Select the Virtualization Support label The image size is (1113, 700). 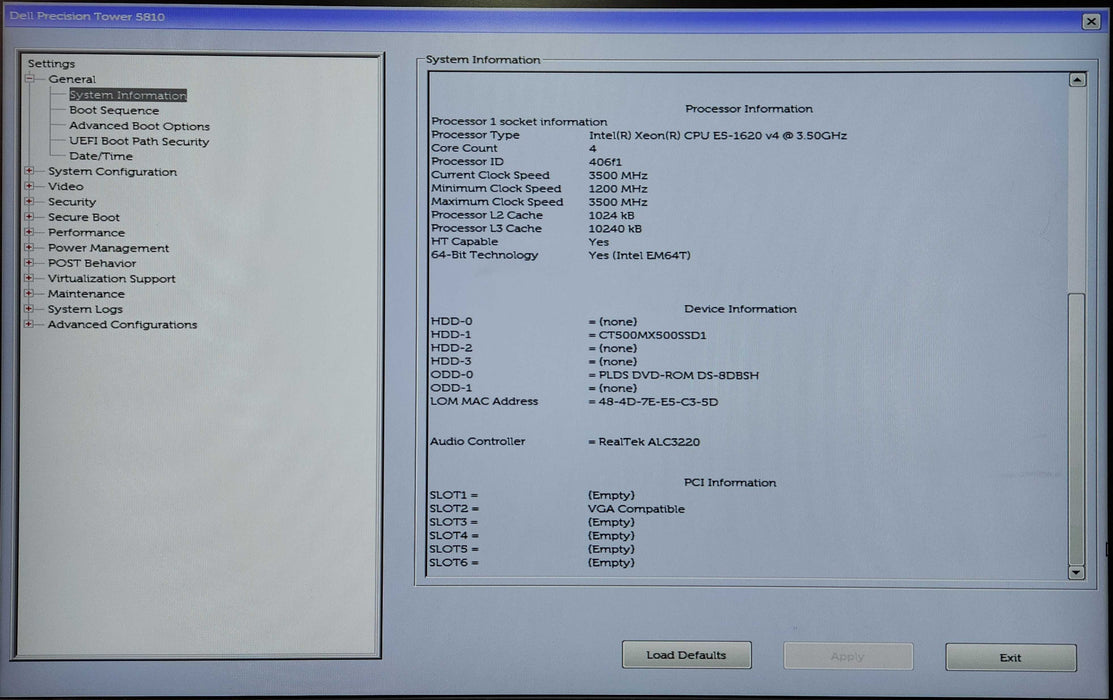click(111, 278)
